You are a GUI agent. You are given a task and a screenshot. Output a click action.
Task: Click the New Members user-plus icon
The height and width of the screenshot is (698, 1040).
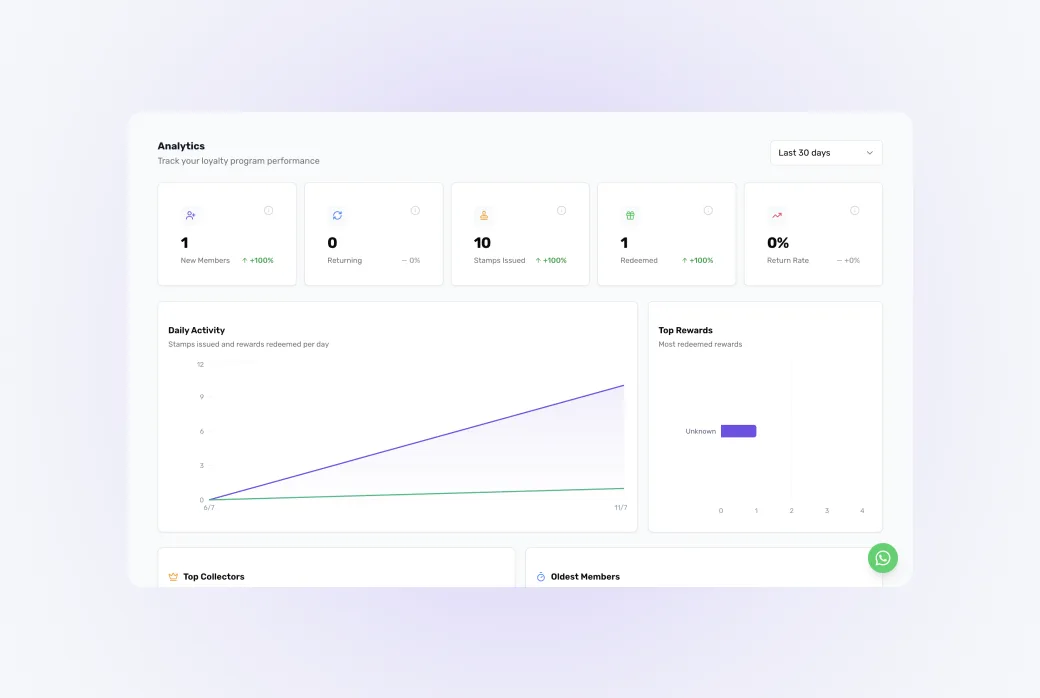(x=190, y=215)
